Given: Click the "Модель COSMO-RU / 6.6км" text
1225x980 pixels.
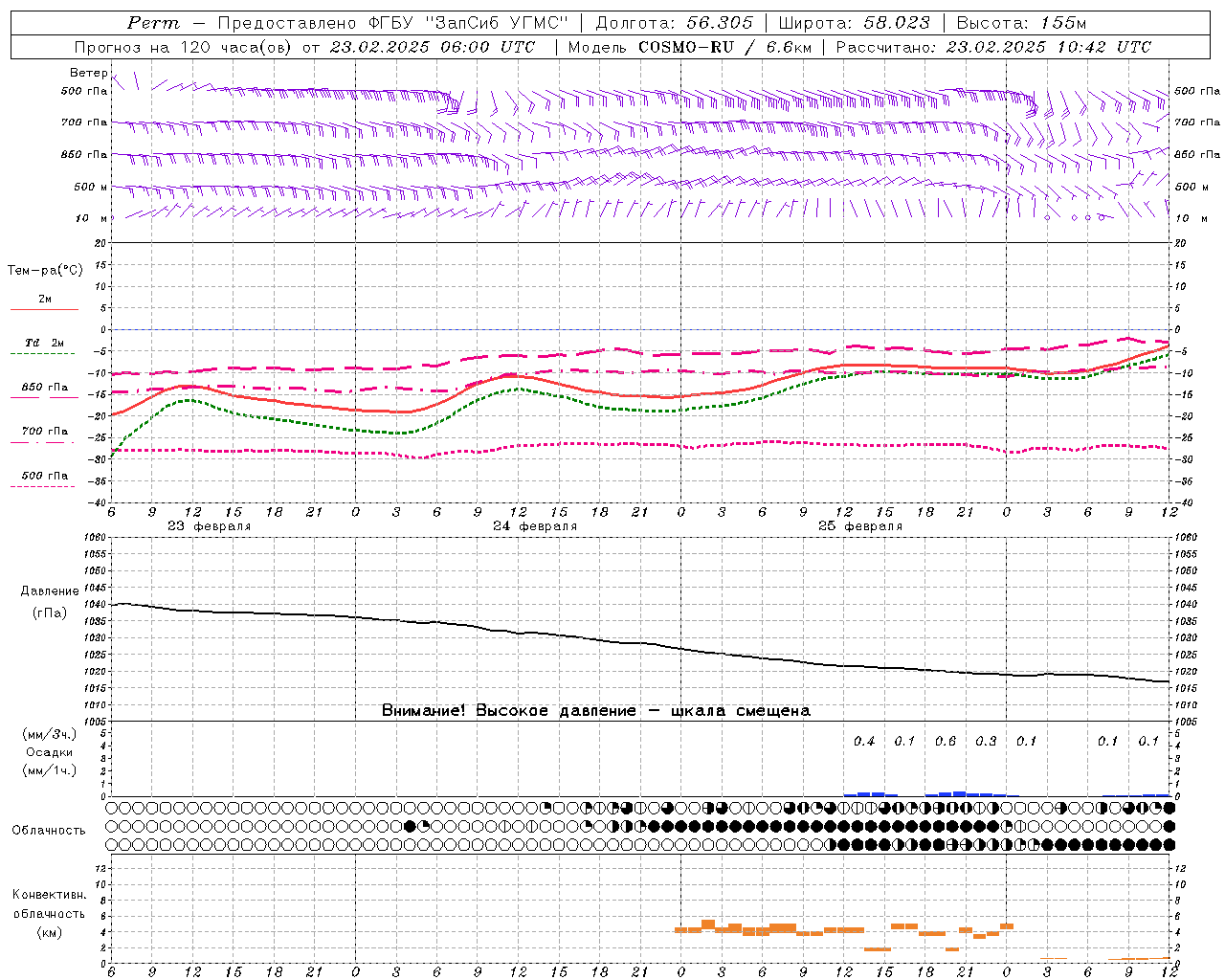Looking at the screenshot, I should pos(689,47).
